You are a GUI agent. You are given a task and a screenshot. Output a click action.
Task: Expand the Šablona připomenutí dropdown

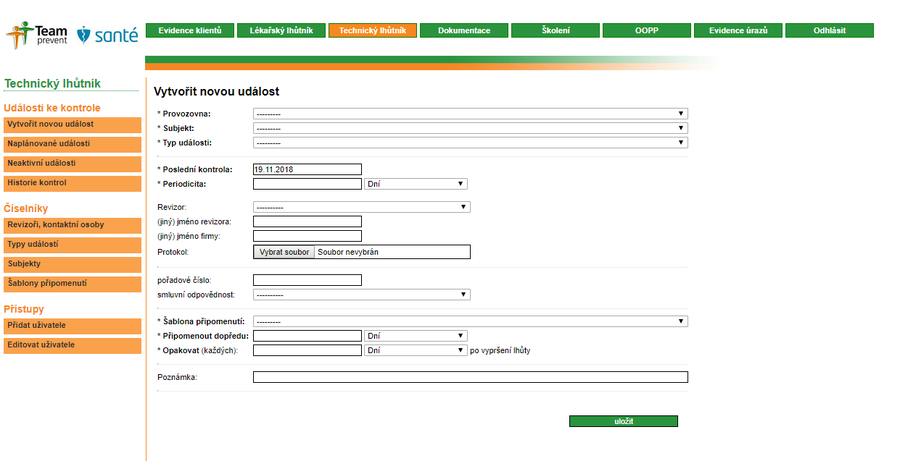(x=470, y=321)
